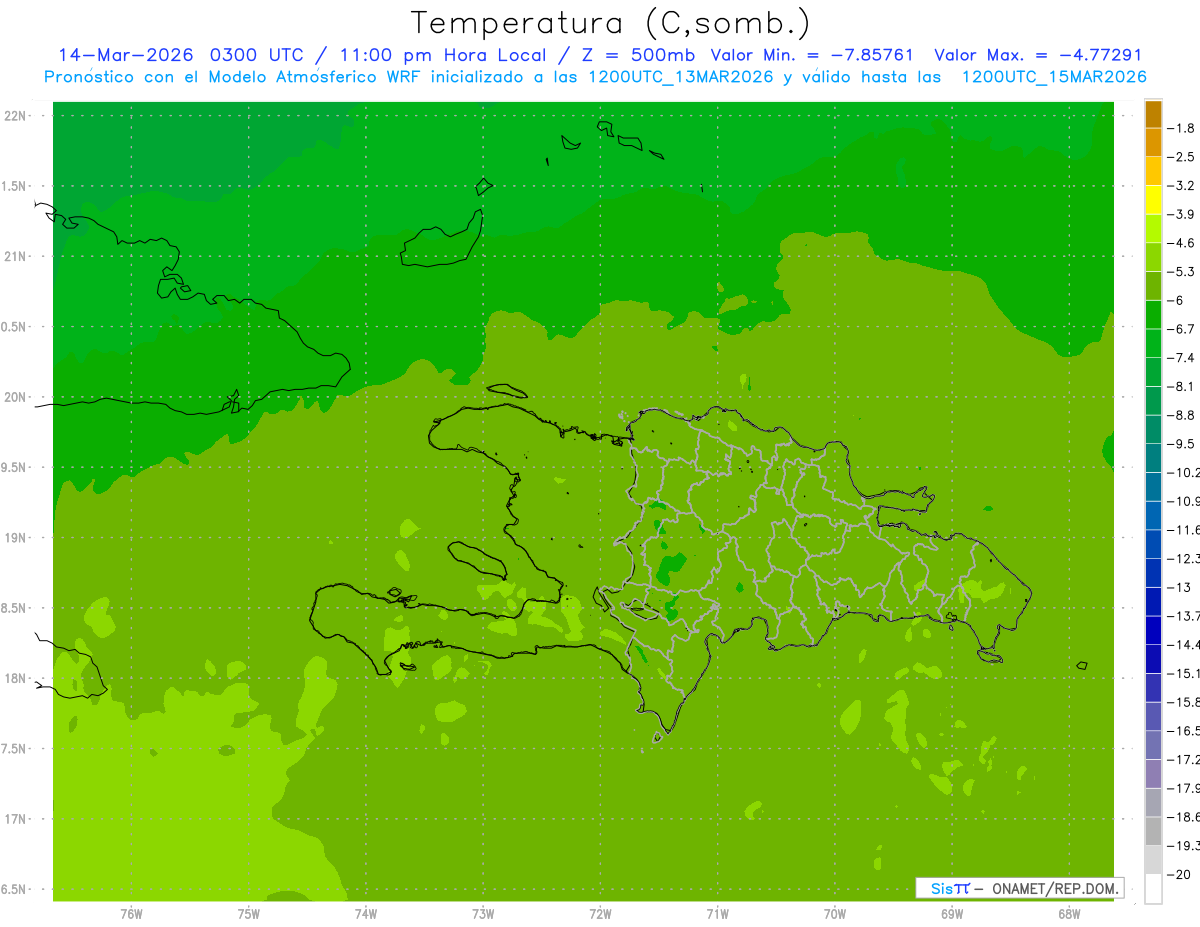Click the blue swatch between -13 and -13.7
1200x927 pixels.
[x=1153, y=601]
